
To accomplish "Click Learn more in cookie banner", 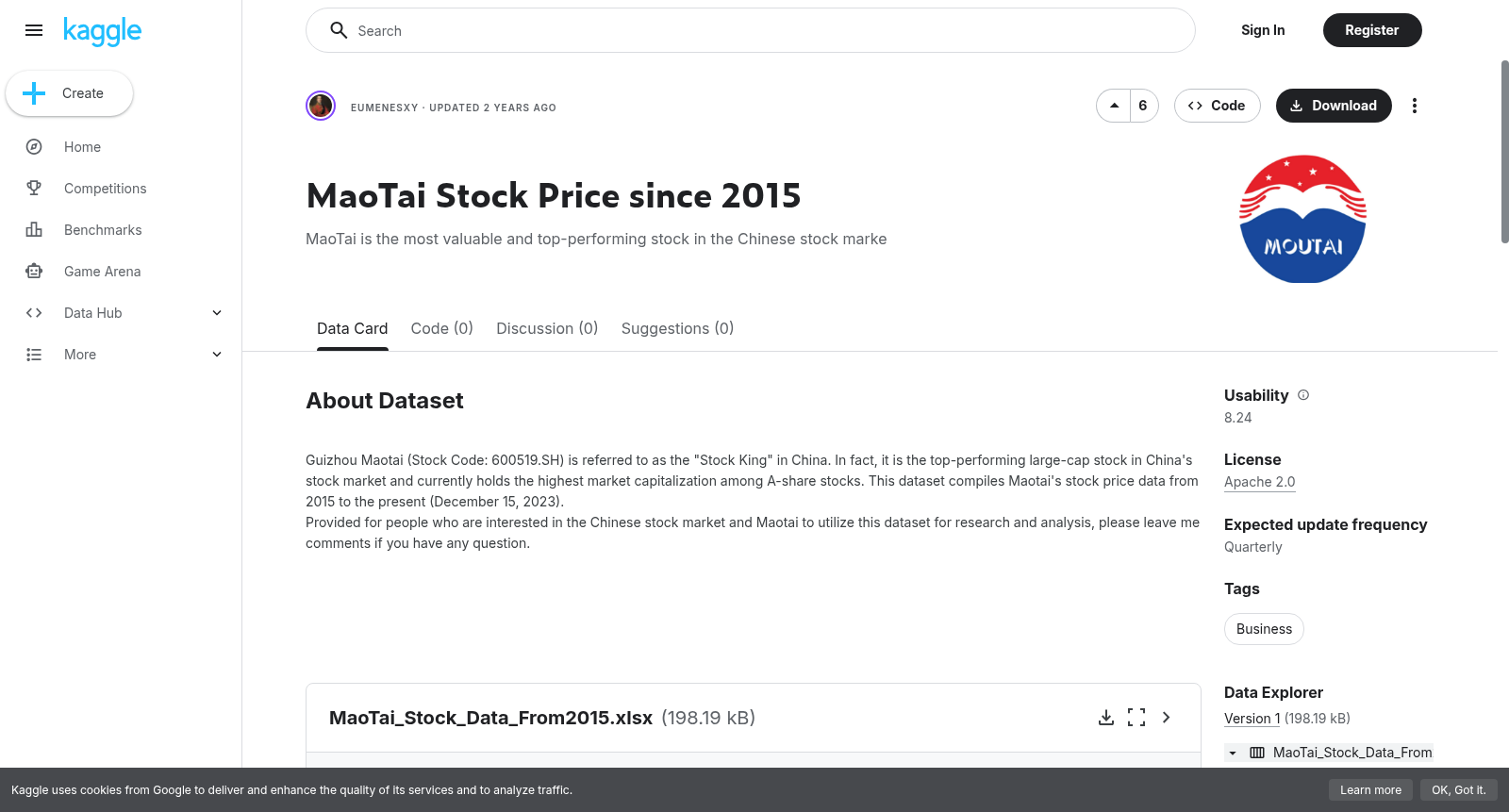I will click(x=1370, y=790).
